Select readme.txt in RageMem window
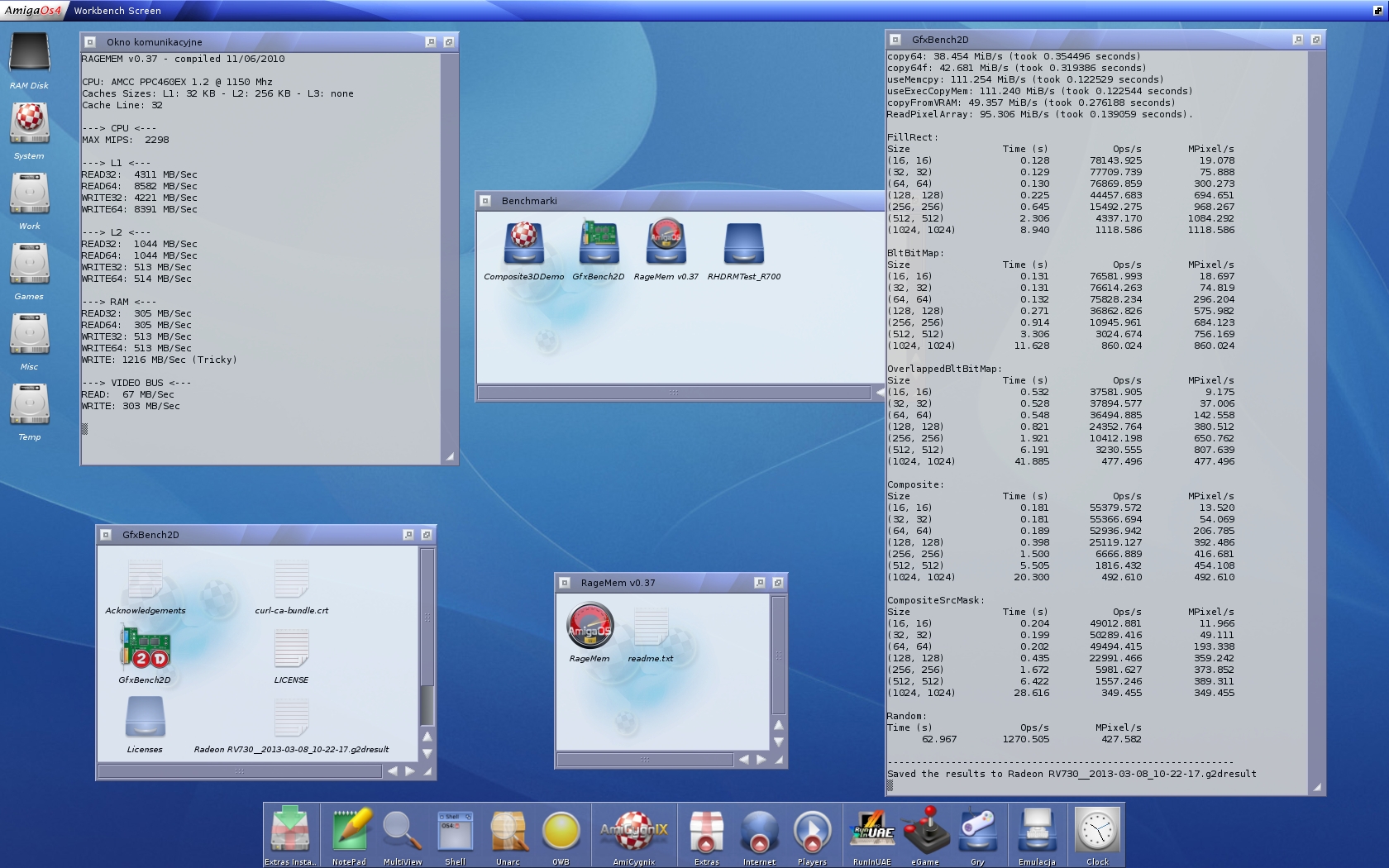Image resolution: width=1389 pixels, height=868 pixels. click(651, 627)
